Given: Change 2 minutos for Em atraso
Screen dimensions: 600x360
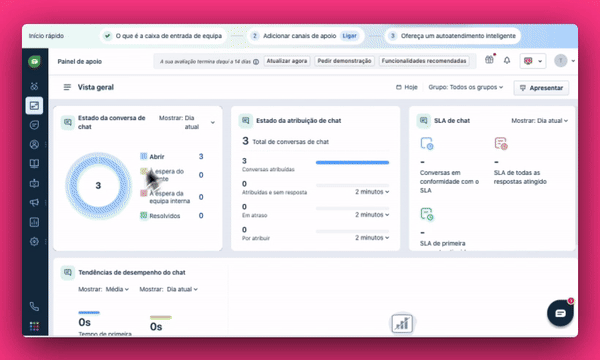Looking at the screenshot, I should [372, 215].
